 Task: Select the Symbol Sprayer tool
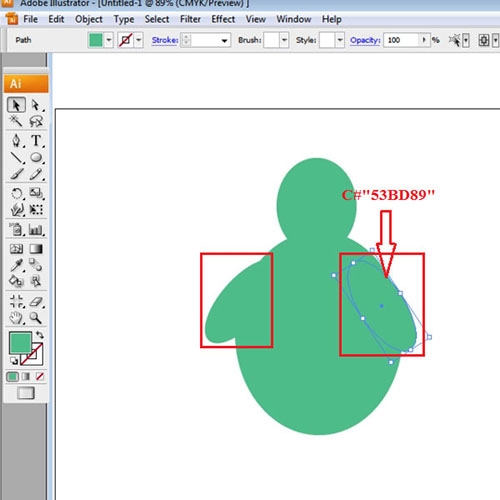pyautogui.click(x=16, y=229)
